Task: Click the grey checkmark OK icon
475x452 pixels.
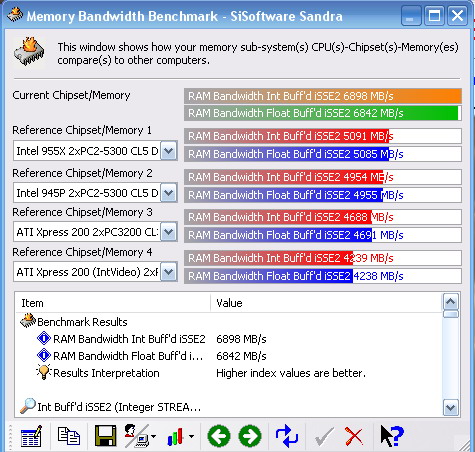Action: (324, 436)
